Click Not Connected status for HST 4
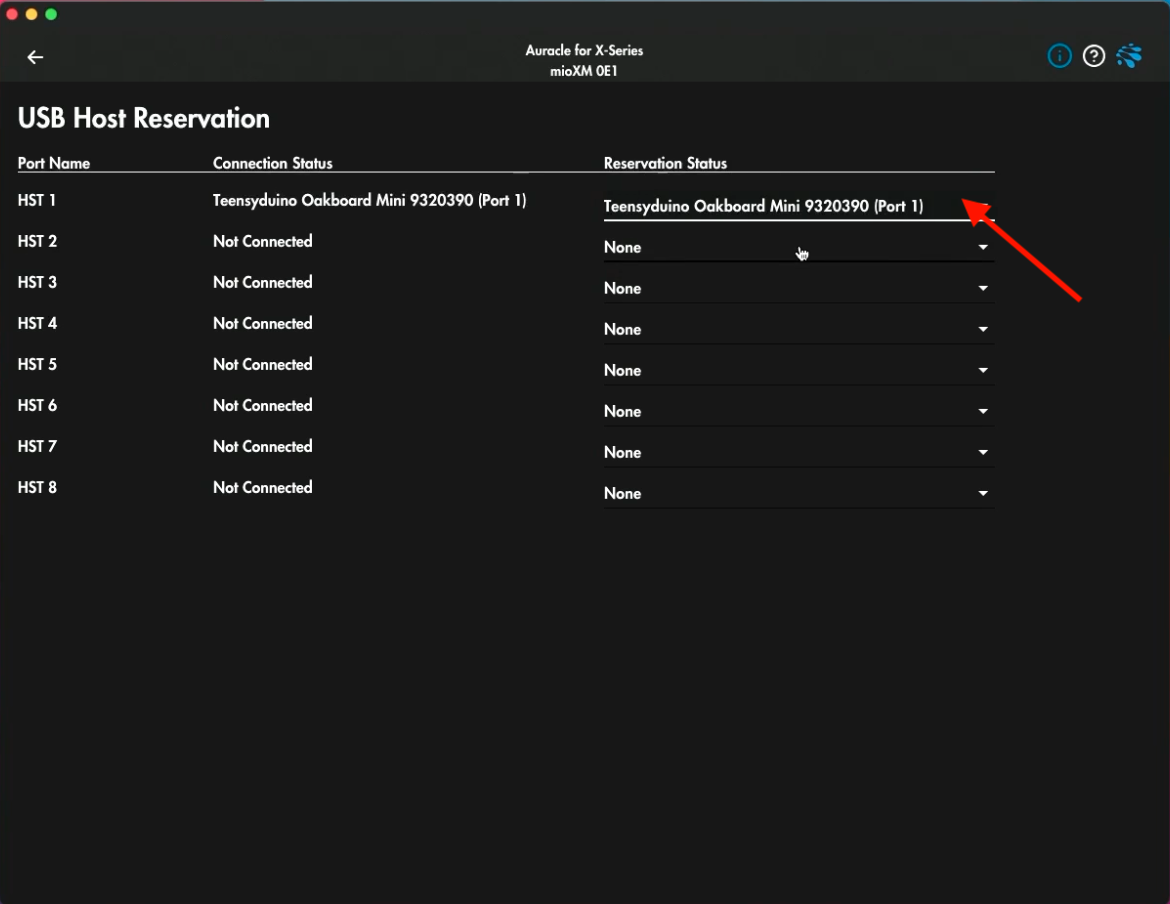1170x904 pixels. (263, 324)
